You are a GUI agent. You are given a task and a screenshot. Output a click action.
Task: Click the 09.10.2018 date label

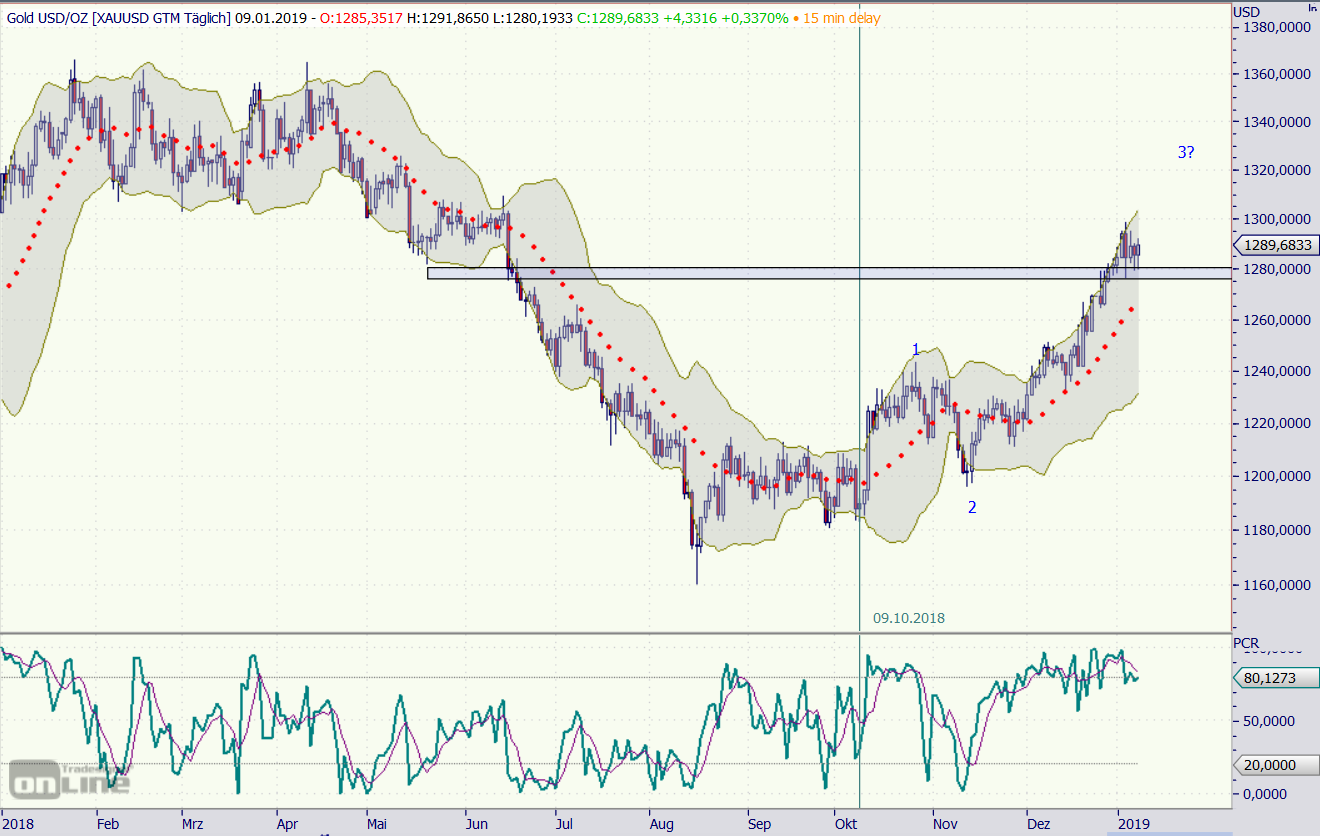[x=908, y=618]
